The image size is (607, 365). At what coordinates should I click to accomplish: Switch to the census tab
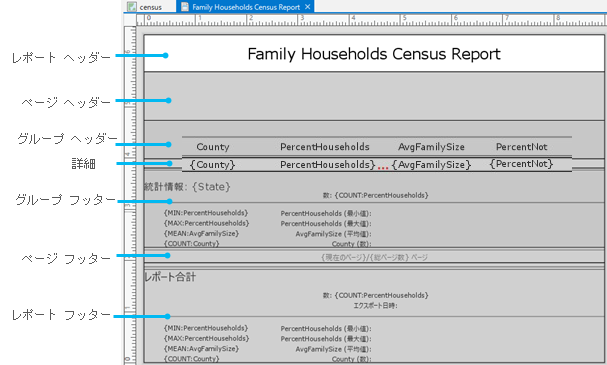click(149, 7)
